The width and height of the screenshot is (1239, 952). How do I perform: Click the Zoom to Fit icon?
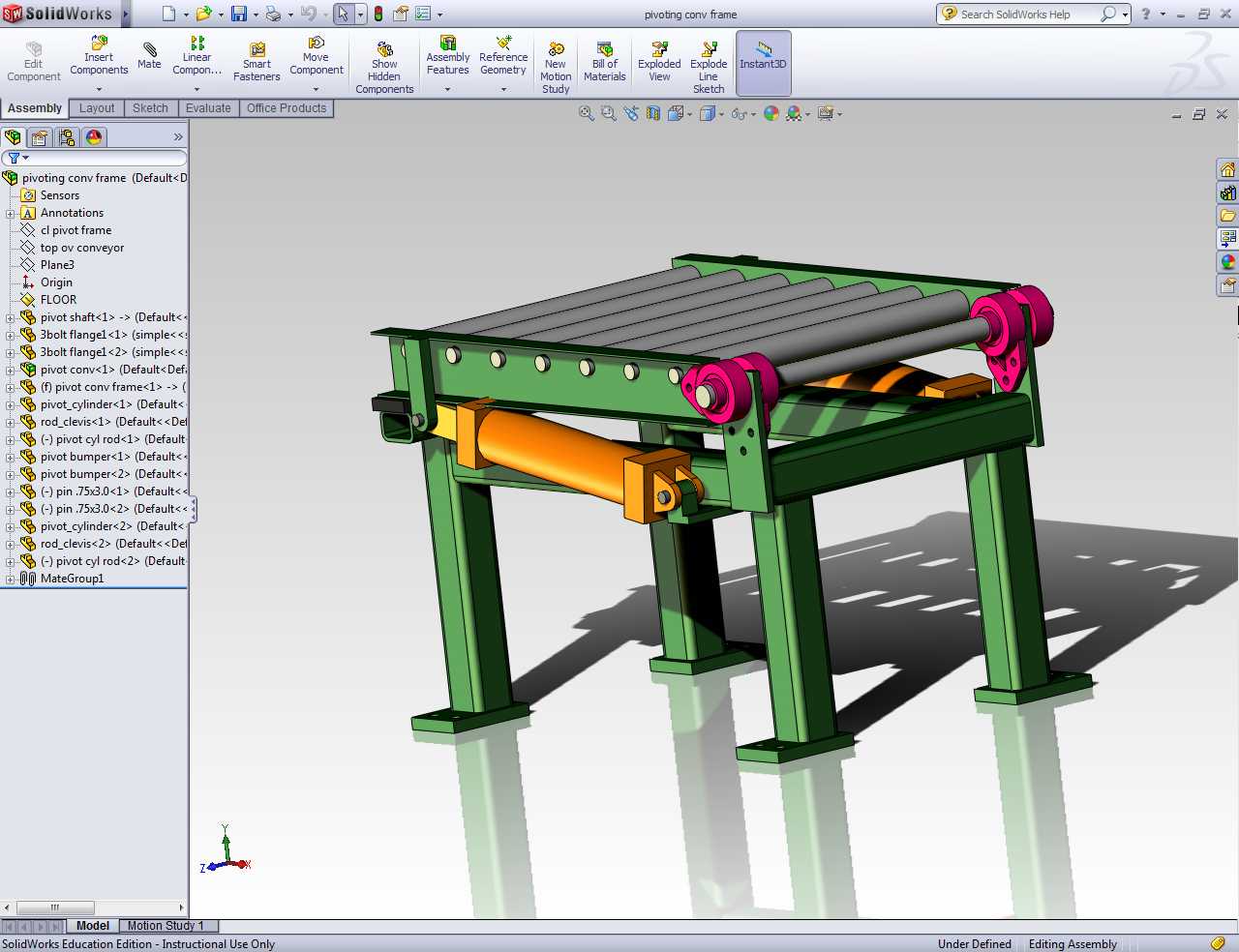[586, 113]
